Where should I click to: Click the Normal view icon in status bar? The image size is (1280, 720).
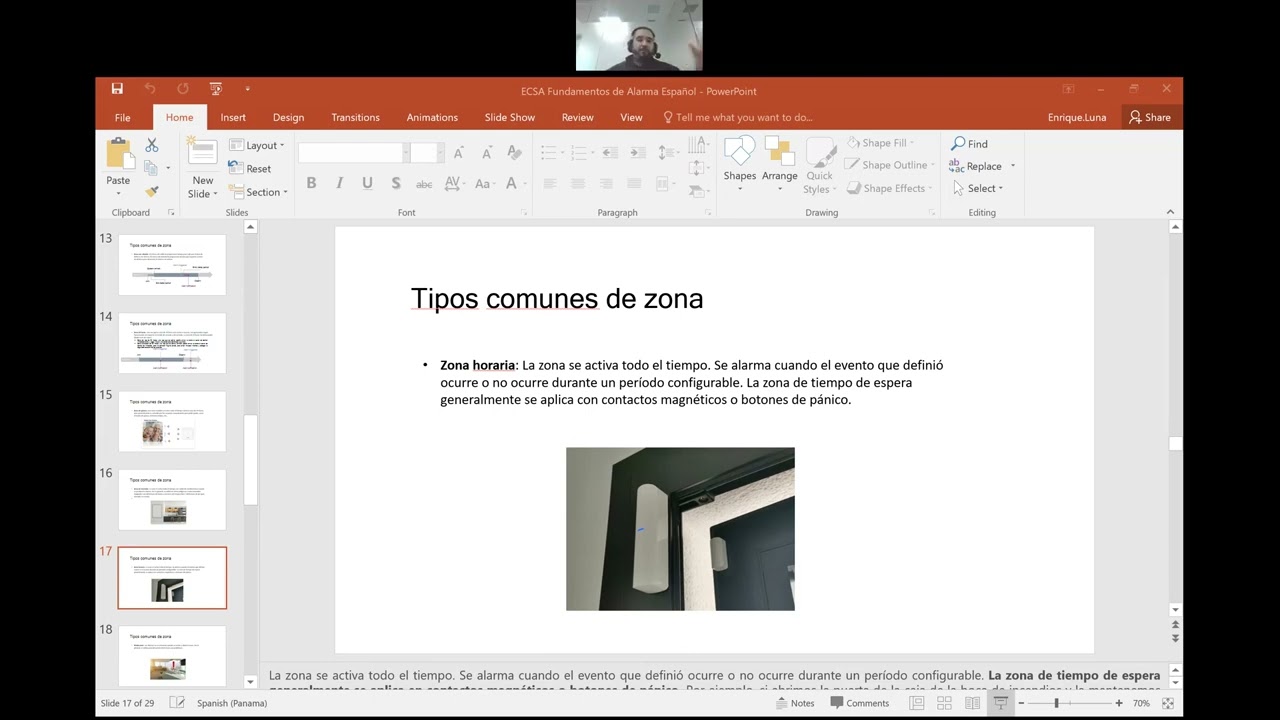coord(916,703)
